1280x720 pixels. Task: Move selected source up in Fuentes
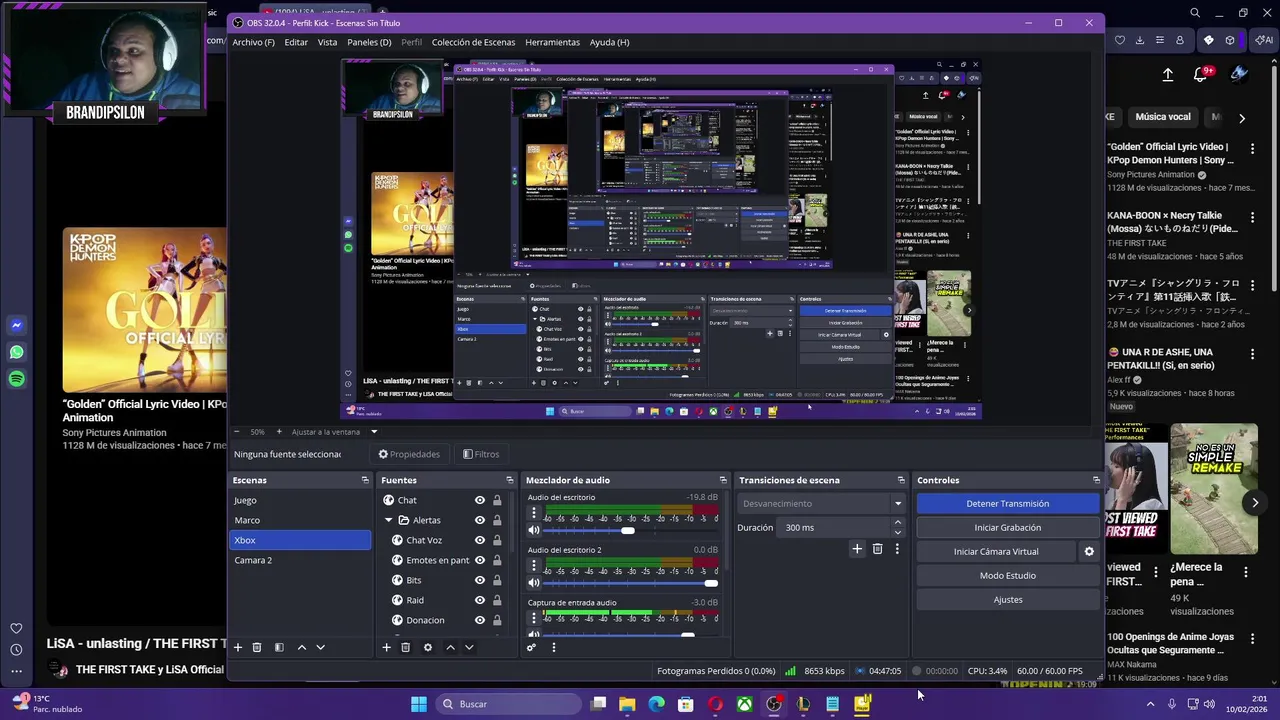450,647
